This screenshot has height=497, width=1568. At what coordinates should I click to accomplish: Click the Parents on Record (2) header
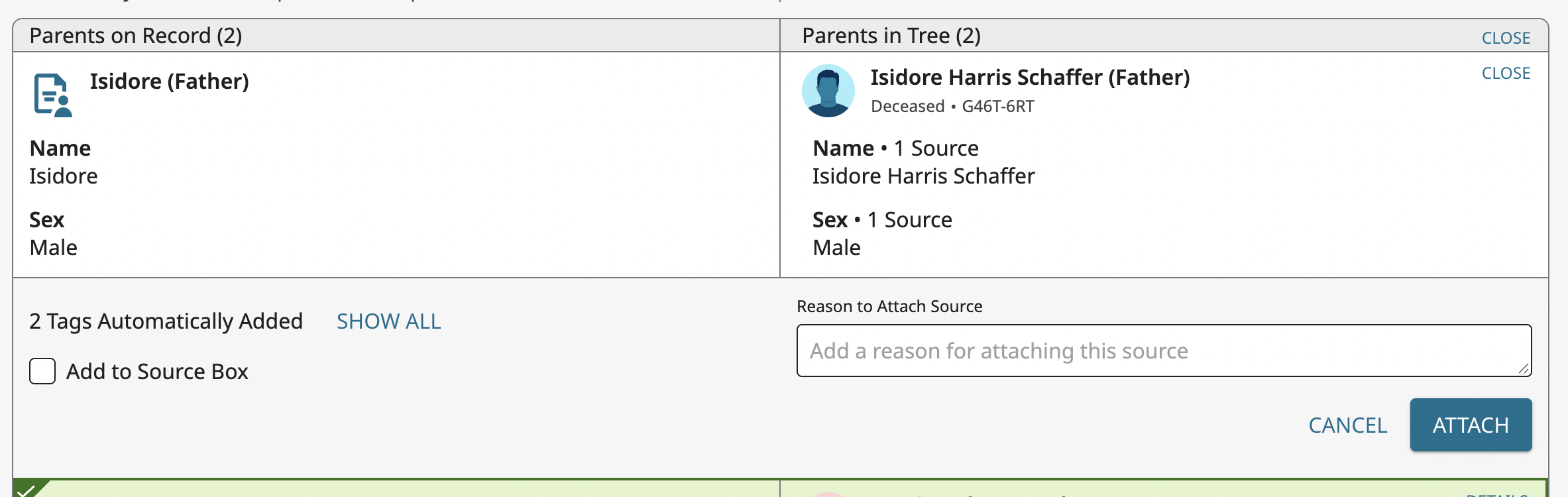point(136,36)
